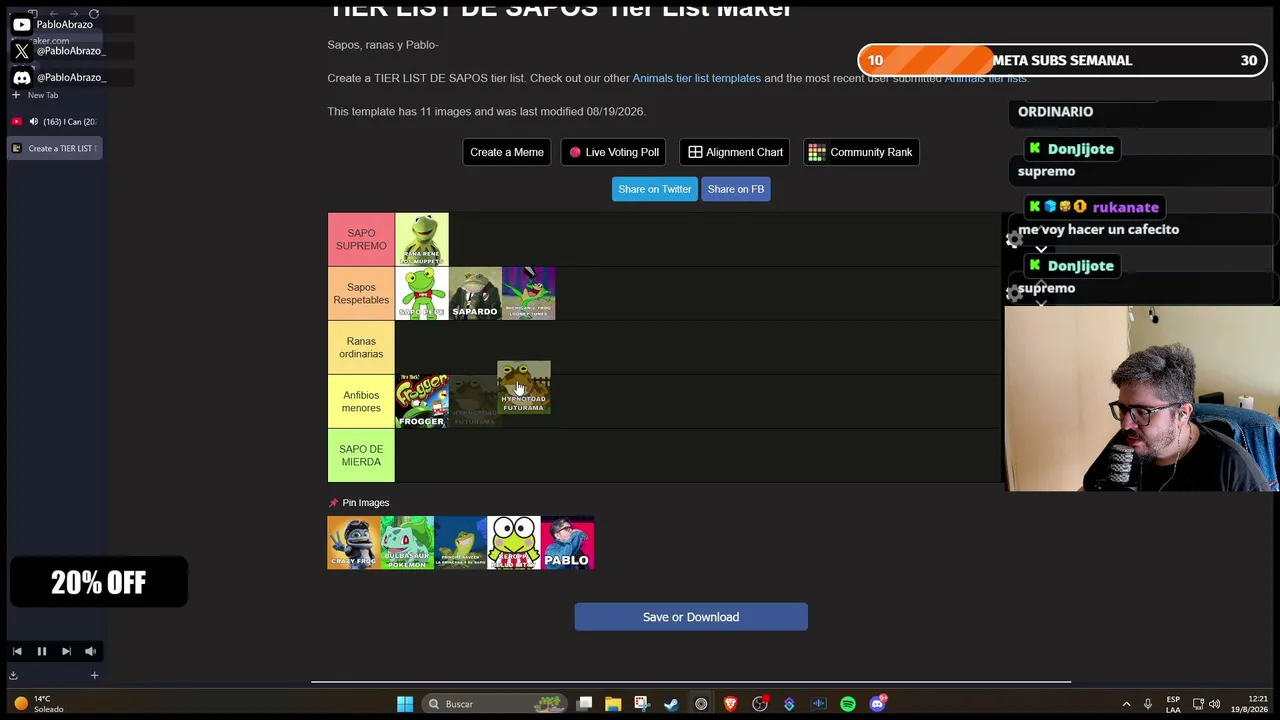Skip to next track in sidebar media controls

tap(66, 651)
